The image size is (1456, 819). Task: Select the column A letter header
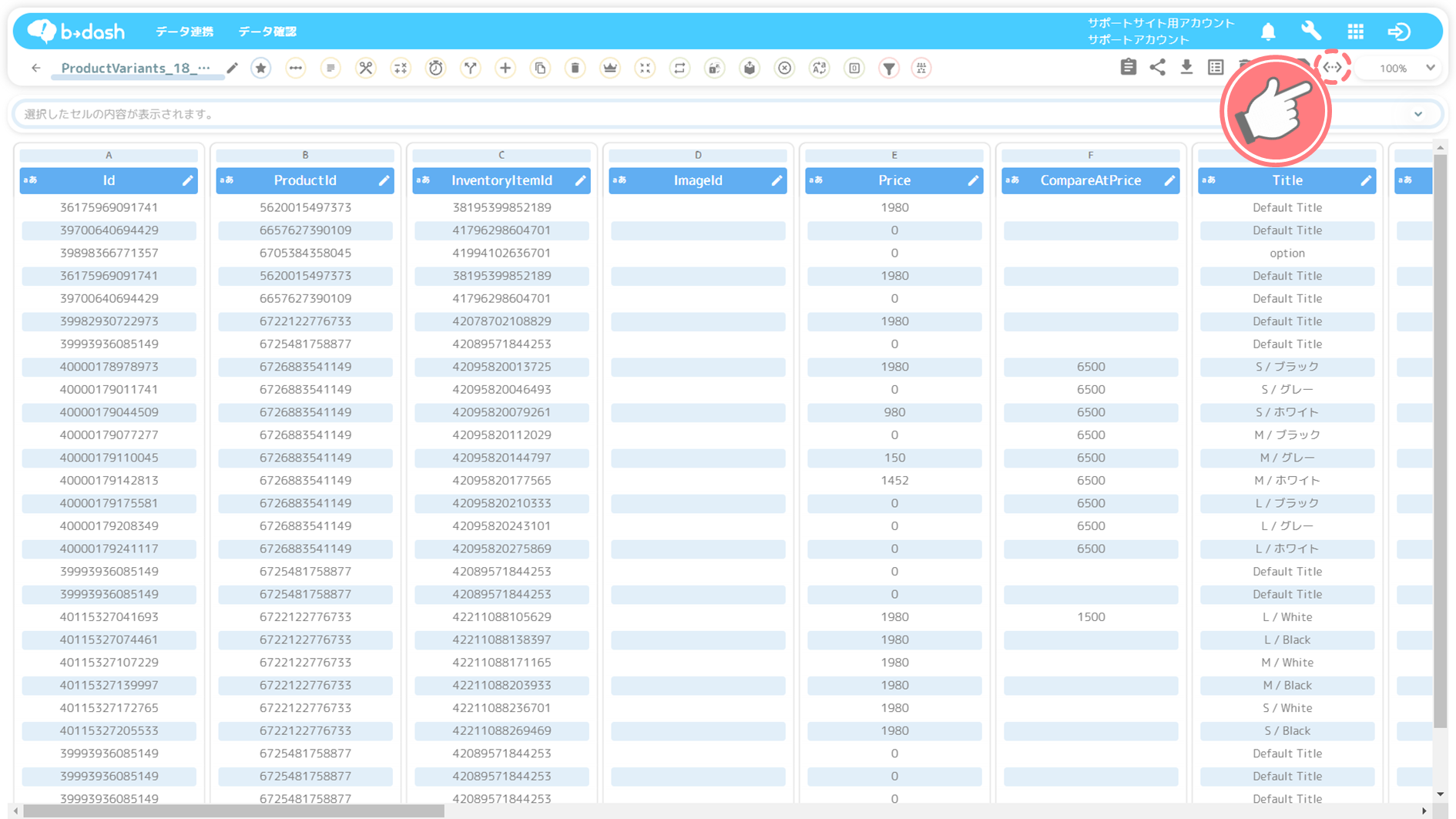pyautogui.click(x=109, y=155)
